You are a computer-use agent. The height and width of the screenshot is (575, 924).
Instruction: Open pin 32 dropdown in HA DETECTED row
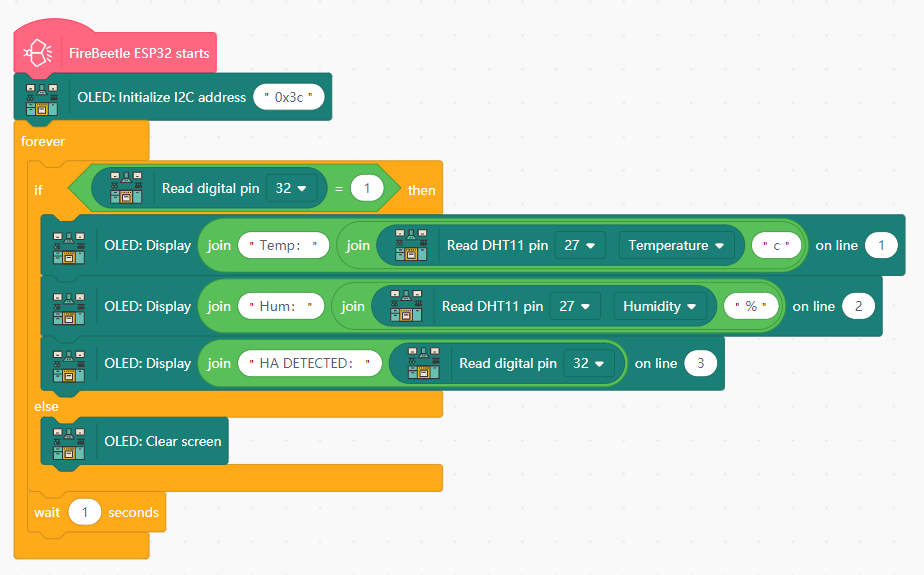tap(592, 363)
